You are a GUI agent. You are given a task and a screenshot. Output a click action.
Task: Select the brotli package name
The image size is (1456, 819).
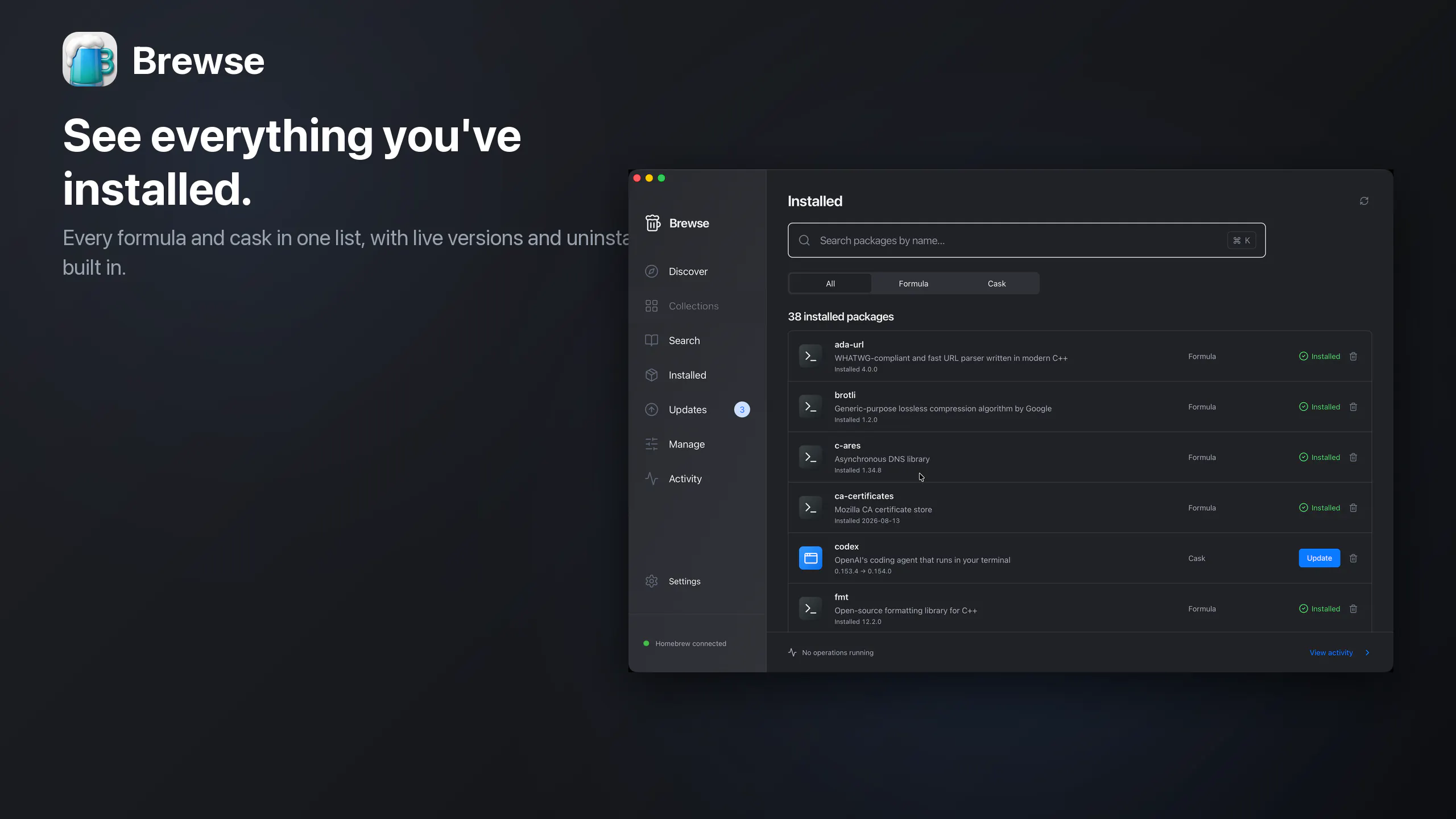(x=845, y=395)
